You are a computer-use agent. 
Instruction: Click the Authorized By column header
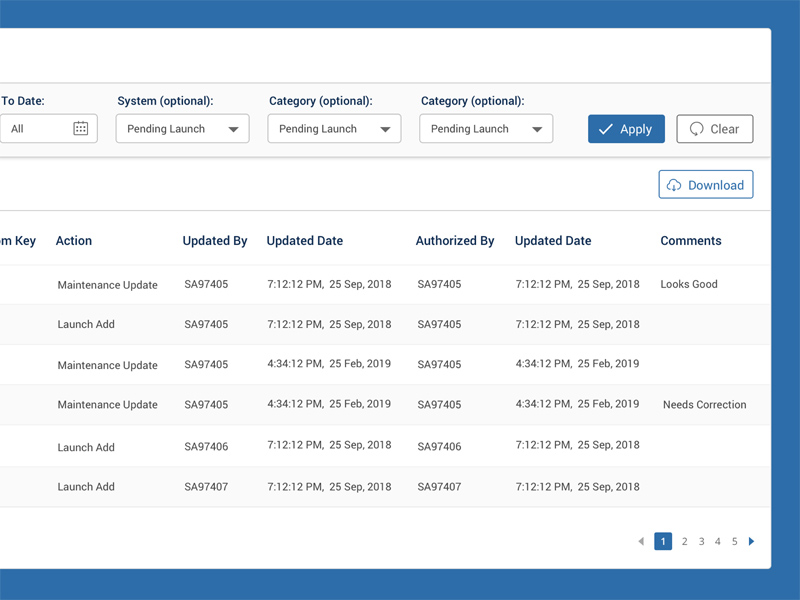pos(455,241)
